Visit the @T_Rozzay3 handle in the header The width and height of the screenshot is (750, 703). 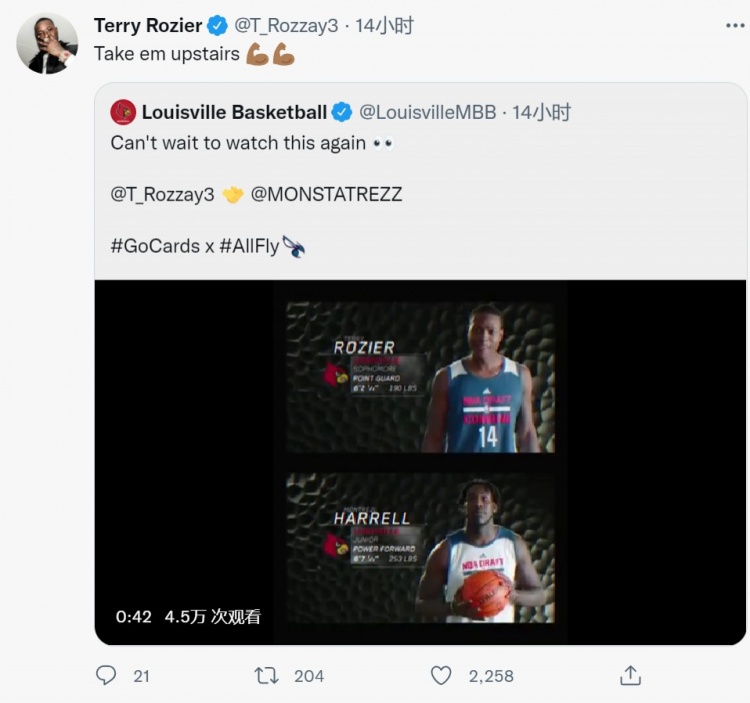coord(286,25)
